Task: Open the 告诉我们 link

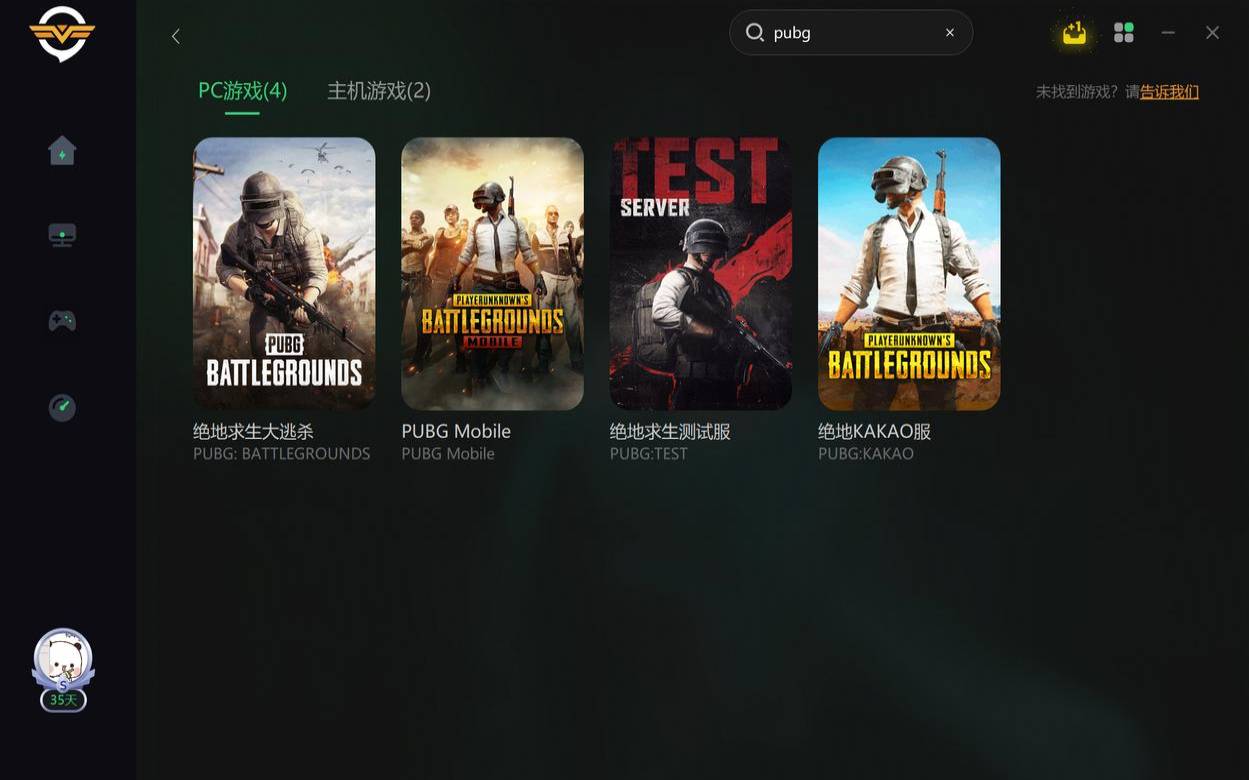Action: coord(1169,92)
